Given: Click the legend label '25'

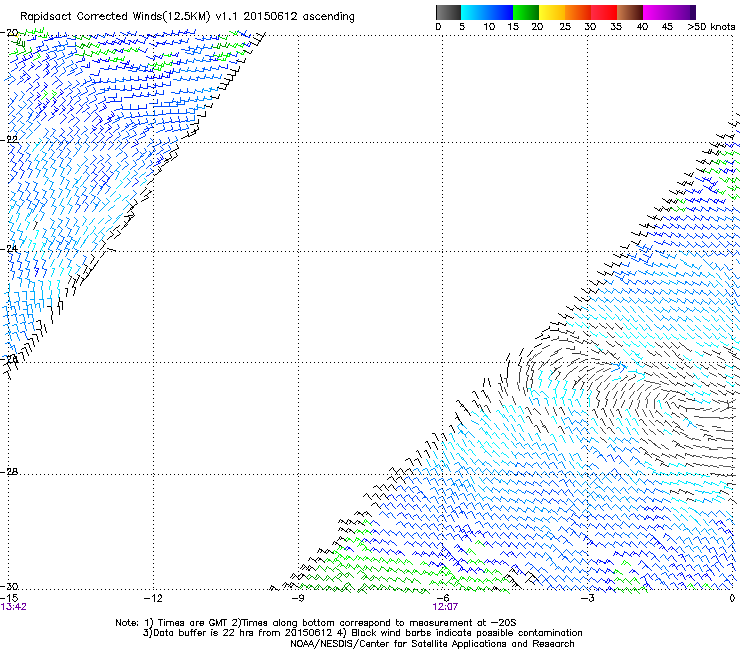Looking at the screenshot, I should click(x=564, y=27).
